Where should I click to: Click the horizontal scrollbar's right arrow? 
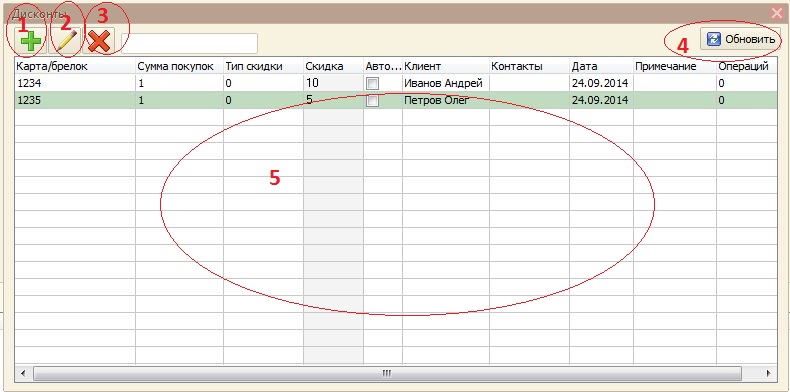(768, 373)
